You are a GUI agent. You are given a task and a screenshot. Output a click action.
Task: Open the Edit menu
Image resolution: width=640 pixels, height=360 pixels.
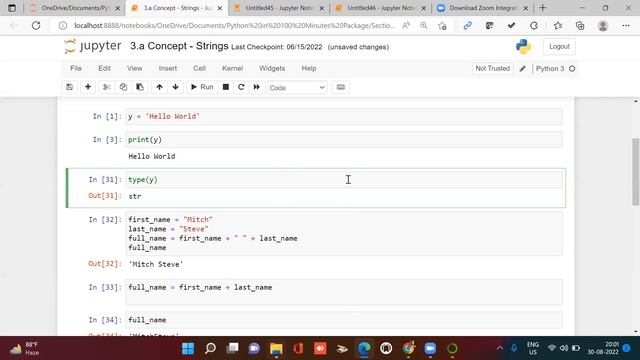click(x=104, y=69)
